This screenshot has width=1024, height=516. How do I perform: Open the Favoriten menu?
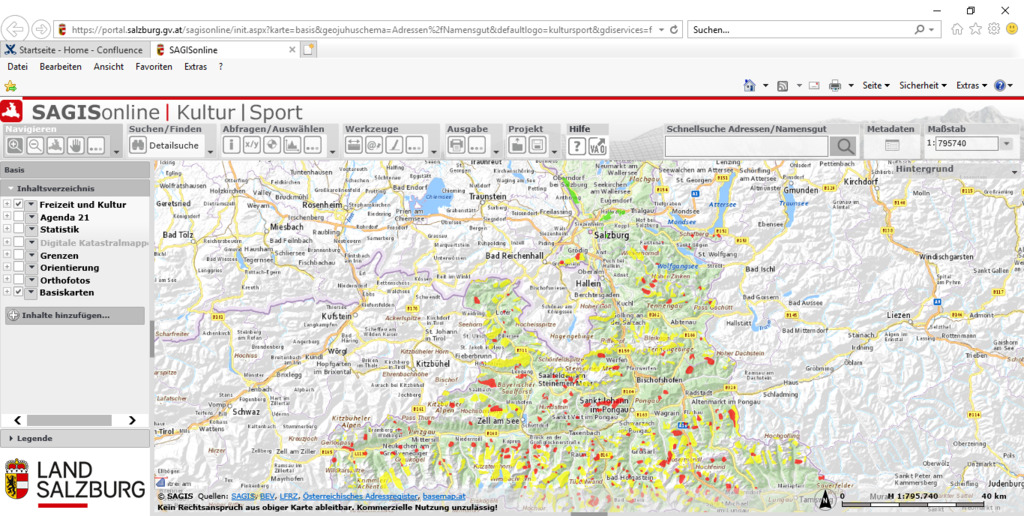point(154,67)
